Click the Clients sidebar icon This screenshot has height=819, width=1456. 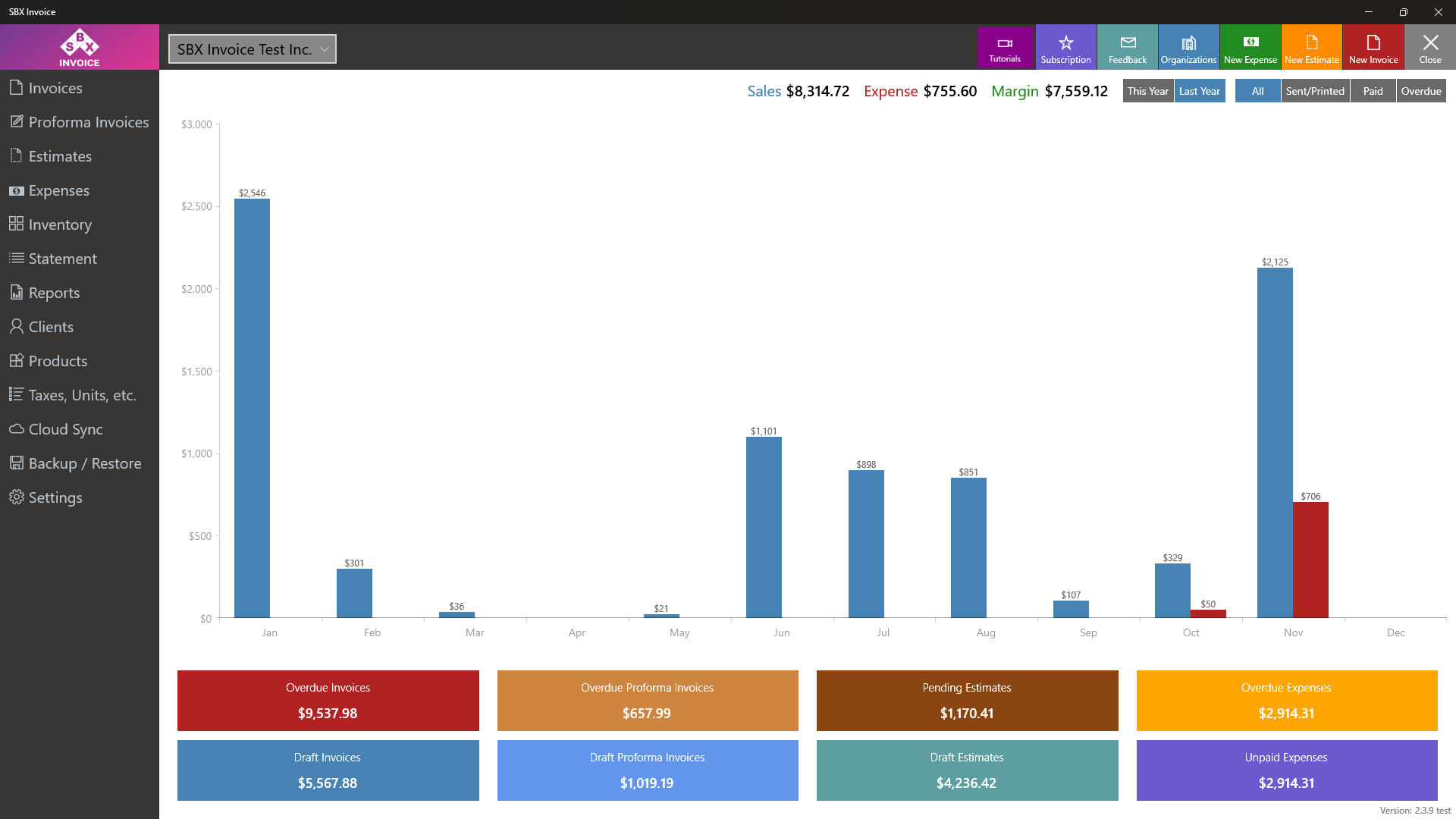[x=51, y=327]
